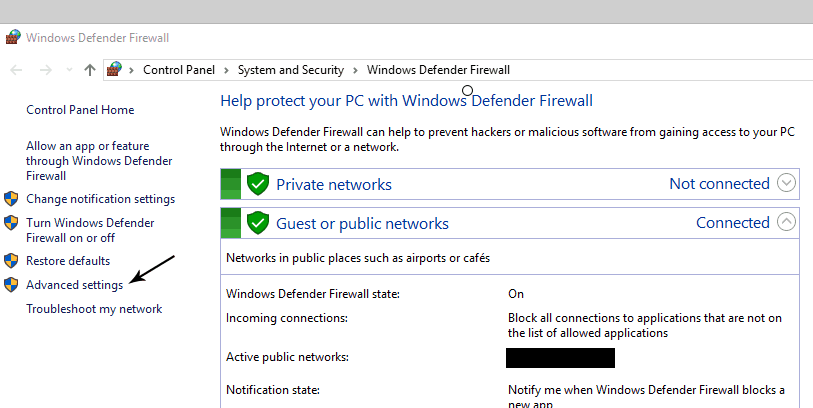Image resolution: width=813 pixels, height=408 pixels.
Task: Click the Windows Defender Firewall state label
Action: click(313, 294)
